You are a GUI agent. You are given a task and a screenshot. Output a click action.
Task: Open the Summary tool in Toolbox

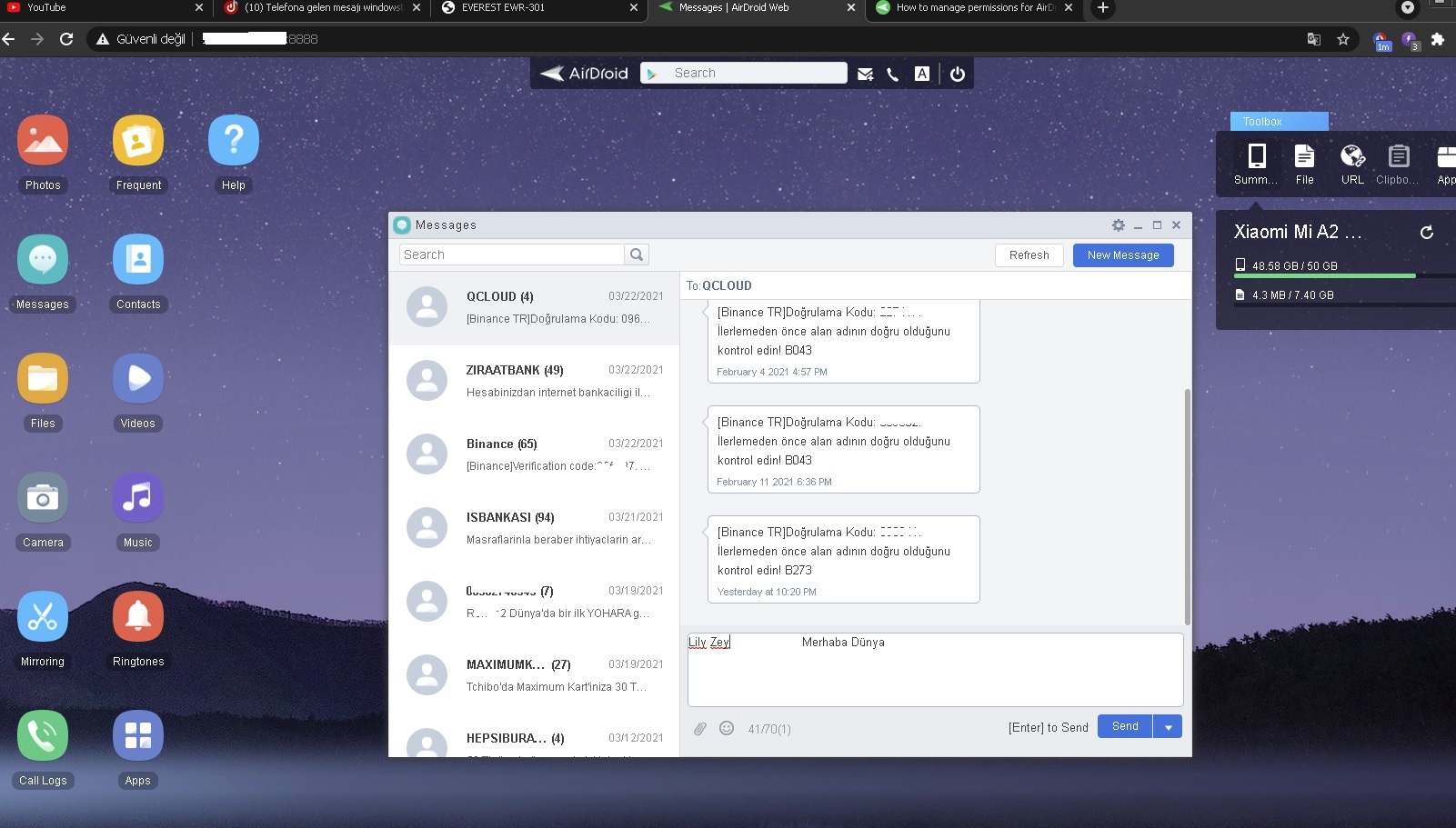point(1256,165)
